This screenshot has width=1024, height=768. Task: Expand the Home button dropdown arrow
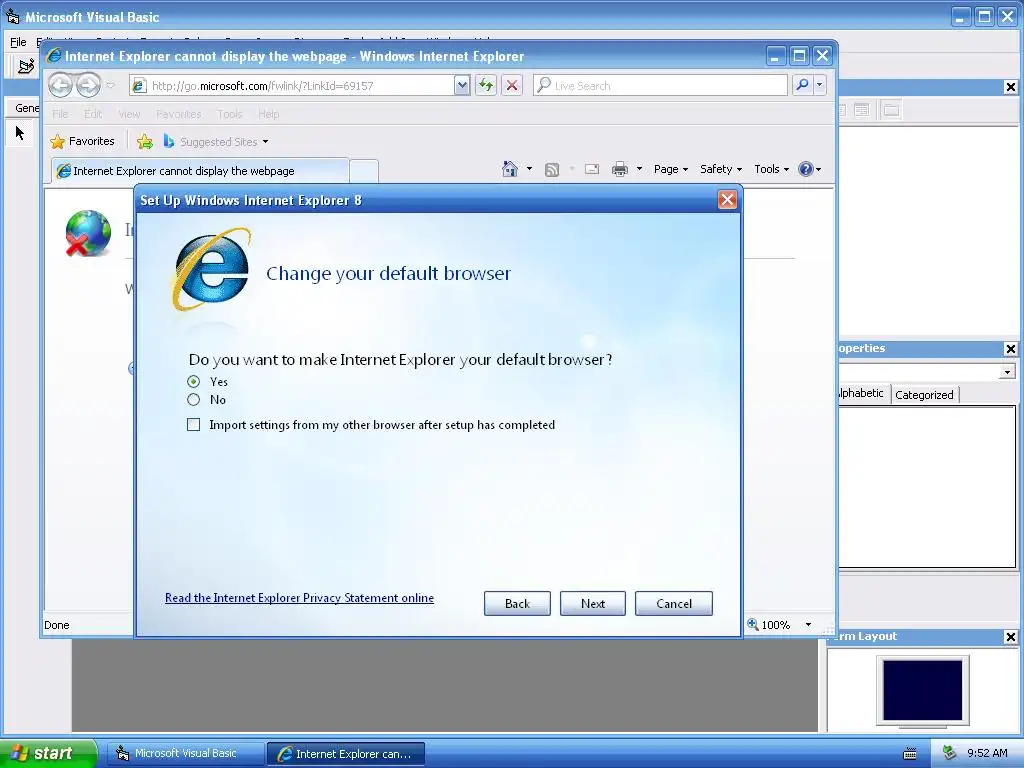[529, 169]
